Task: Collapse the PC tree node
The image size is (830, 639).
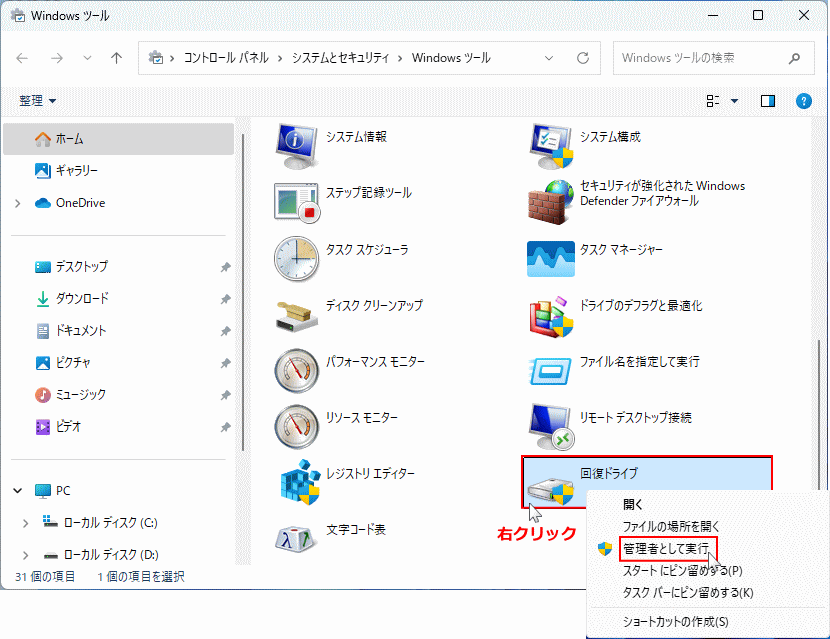Action: [18, 491]
